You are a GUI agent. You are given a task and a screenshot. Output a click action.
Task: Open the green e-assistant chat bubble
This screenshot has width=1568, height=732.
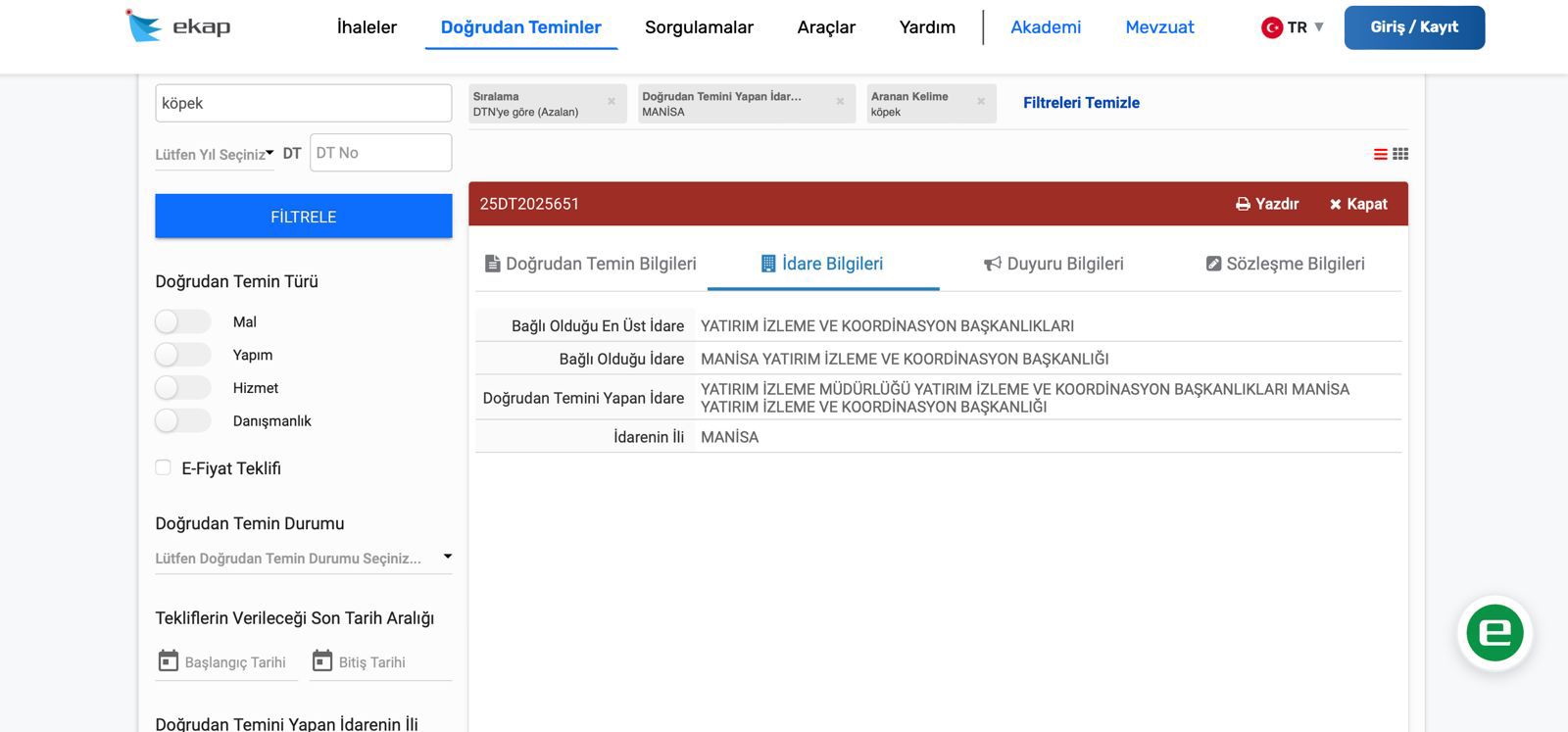pyautogui.click(x=1494, y=633)
